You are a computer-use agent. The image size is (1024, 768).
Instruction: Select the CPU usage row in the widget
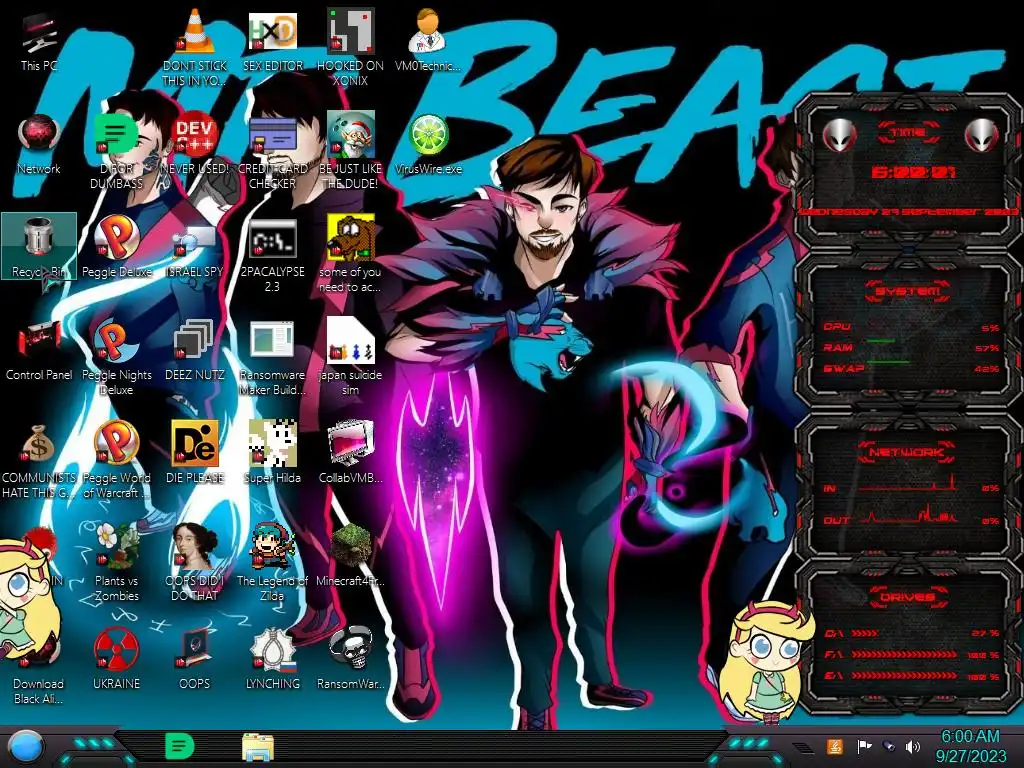coord(912,327)
